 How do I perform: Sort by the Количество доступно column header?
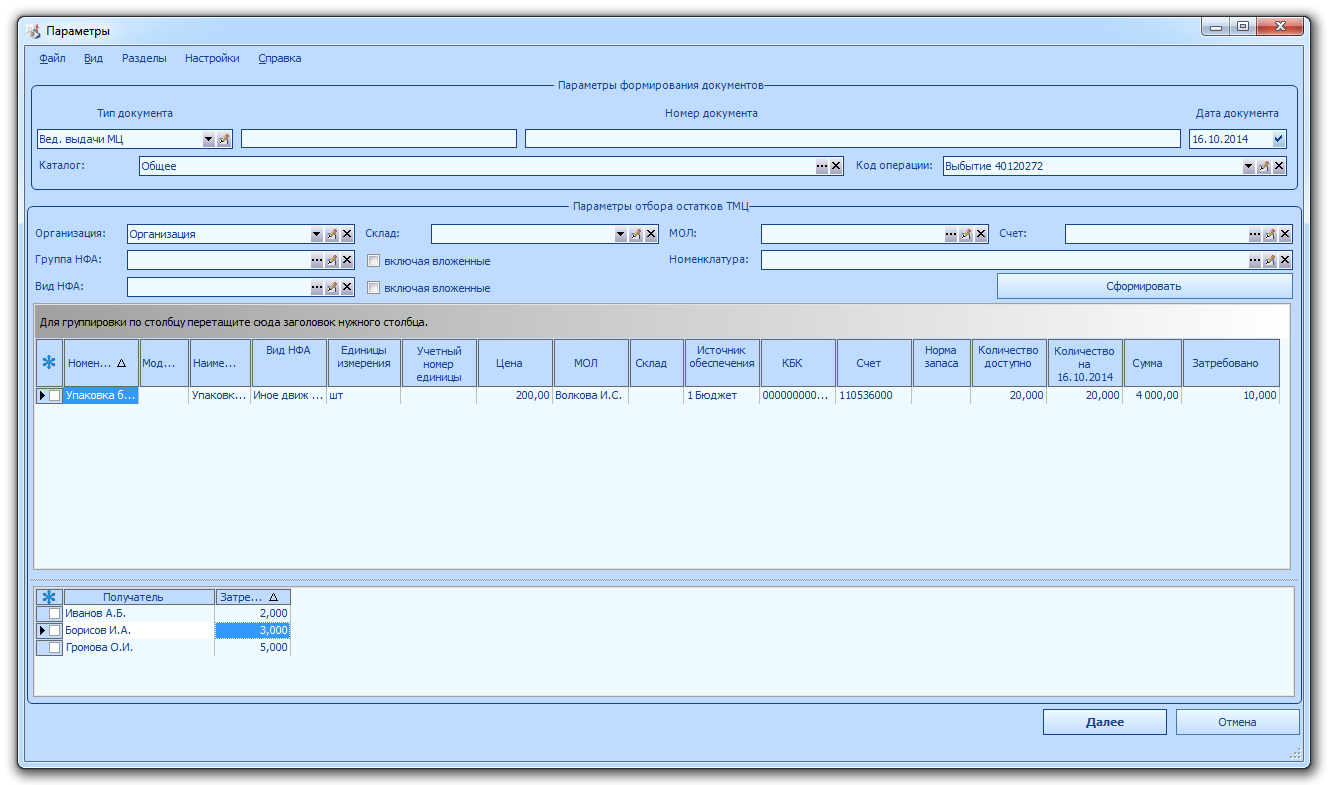tap(1010, 364)
